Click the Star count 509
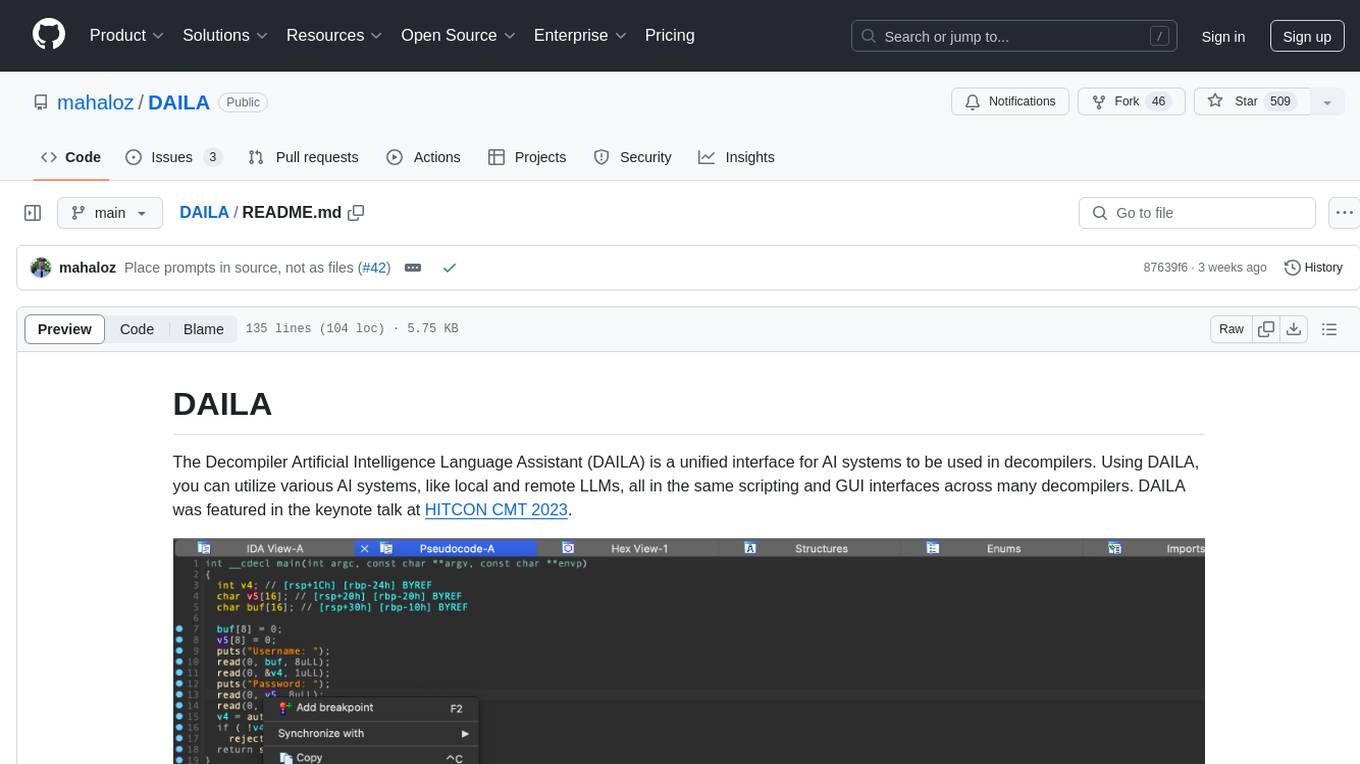Screen dimensions: 1360x764 (1280, 102)
